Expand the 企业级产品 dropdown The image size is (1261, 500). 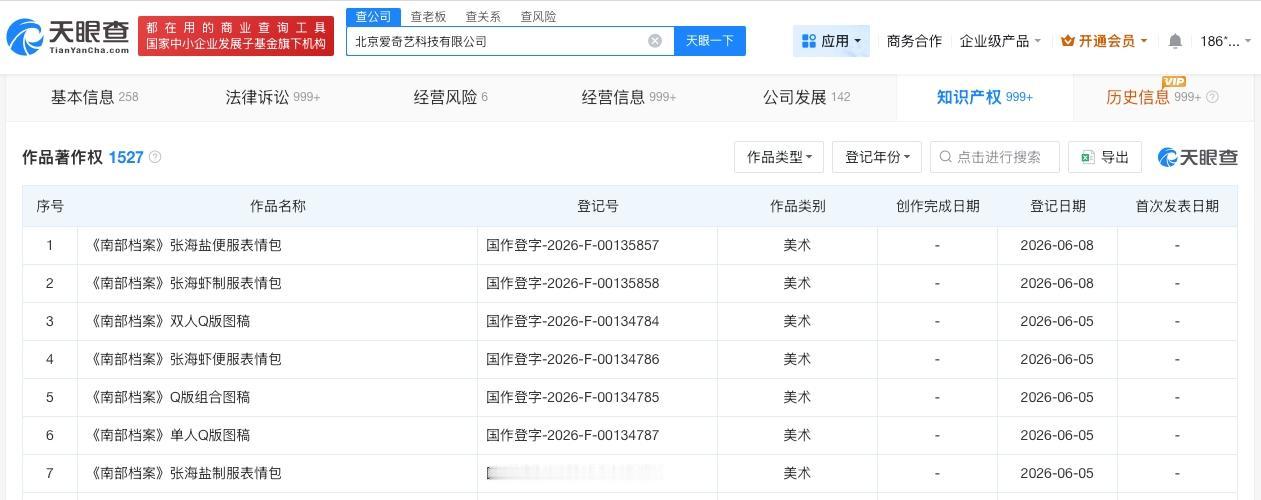(1000, 41)
